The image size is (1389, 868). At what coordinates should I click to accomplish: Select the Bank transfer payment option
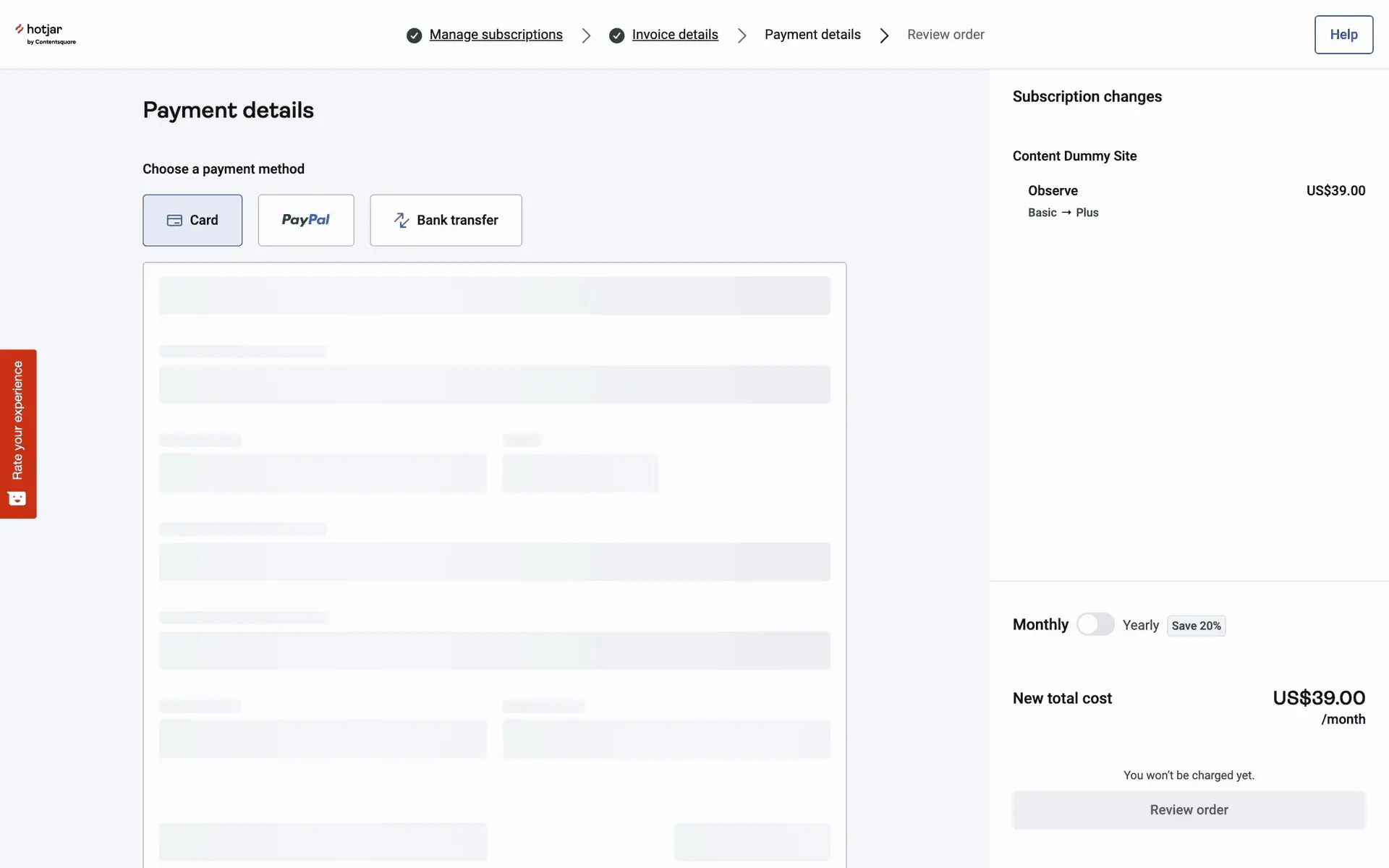click(446, 220)
